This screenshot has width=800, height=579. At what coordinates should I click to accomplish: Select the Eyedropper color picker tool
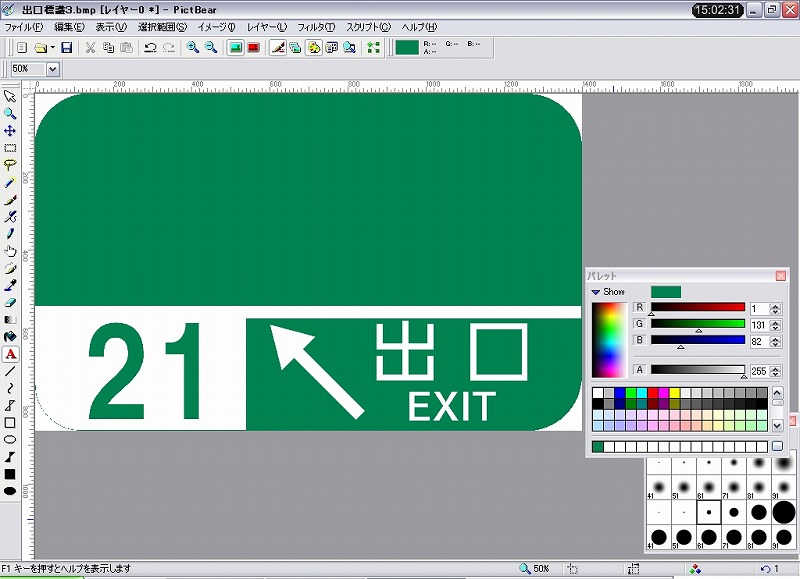(x=10, y=285)
